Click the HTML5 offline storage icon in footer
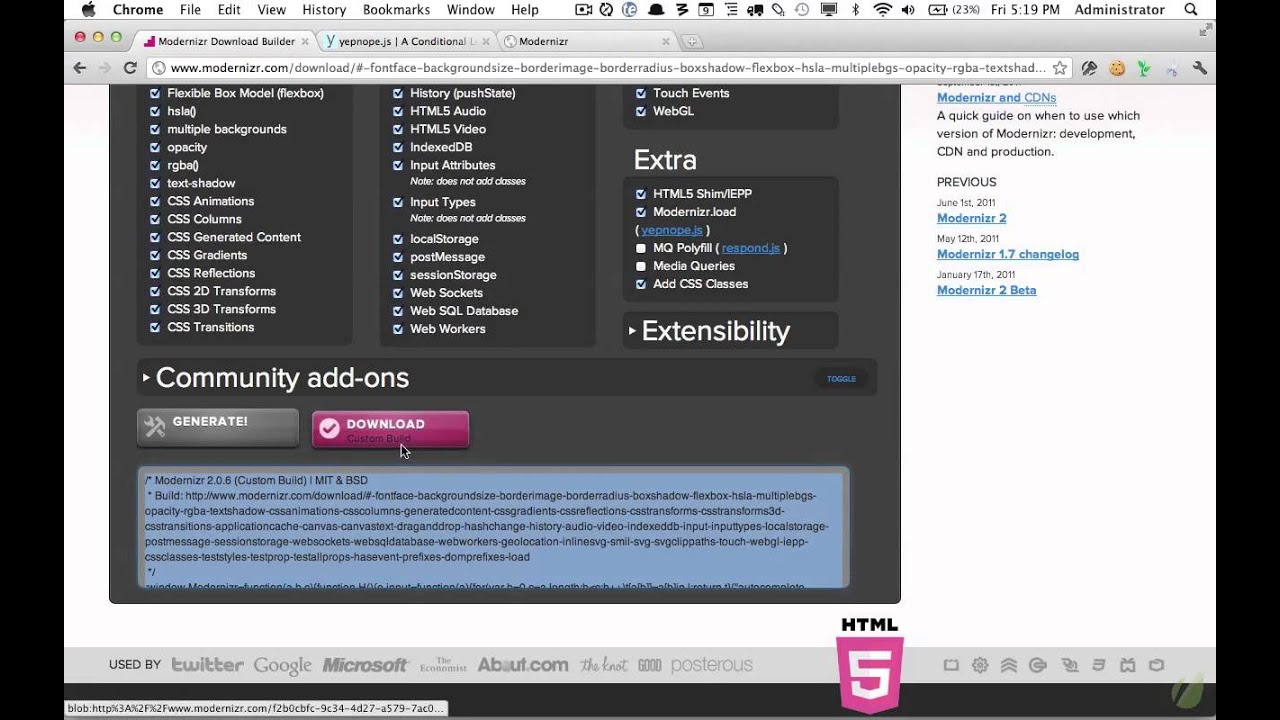 (x=1039, y=665)
